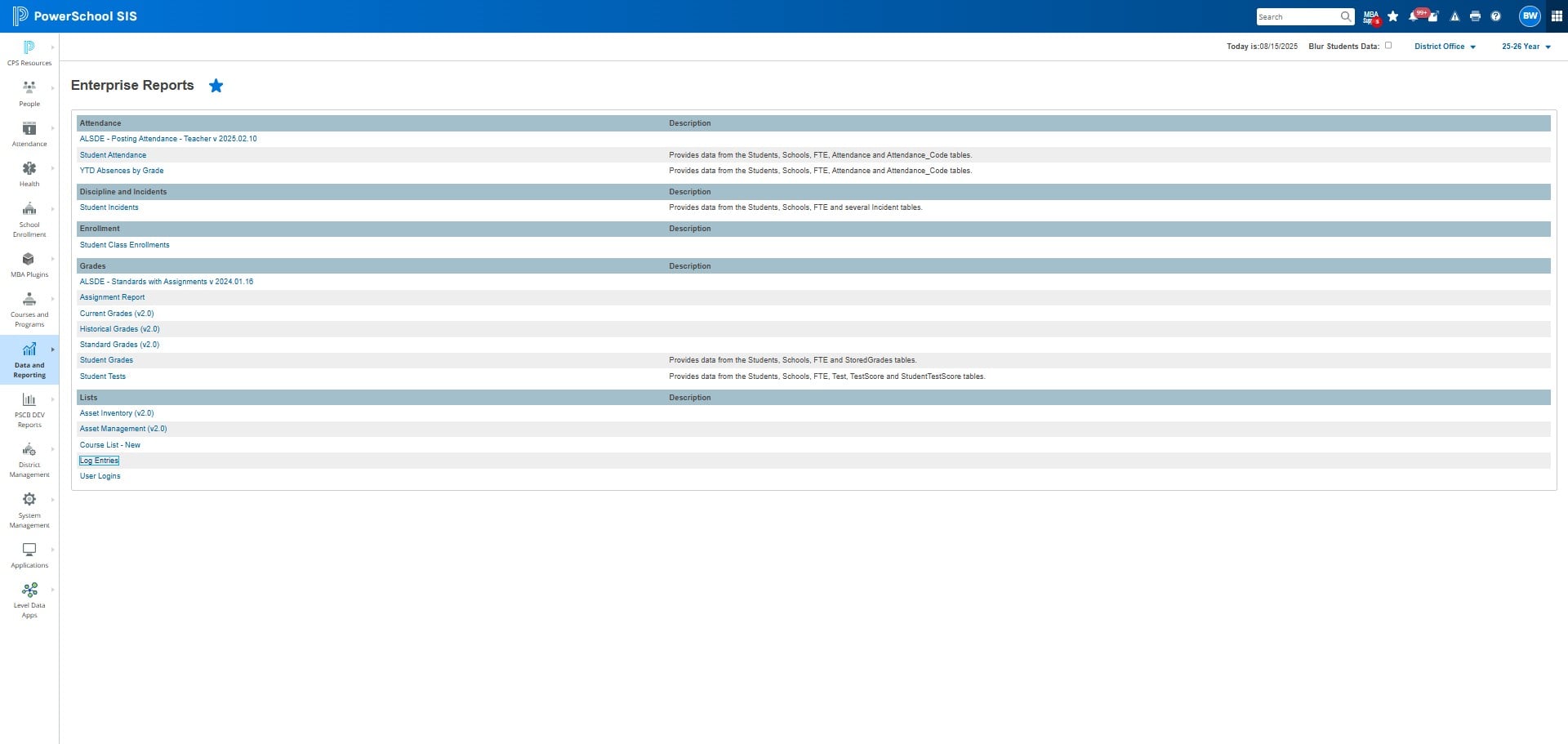This screenshot has width=1568, height=744.
Task: Open Current Grades (v2.0) report
Action: [x=117, y=314]
